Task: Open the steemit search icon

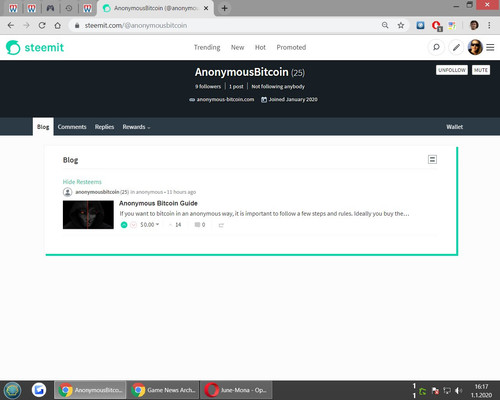Action: click(436, 47)
